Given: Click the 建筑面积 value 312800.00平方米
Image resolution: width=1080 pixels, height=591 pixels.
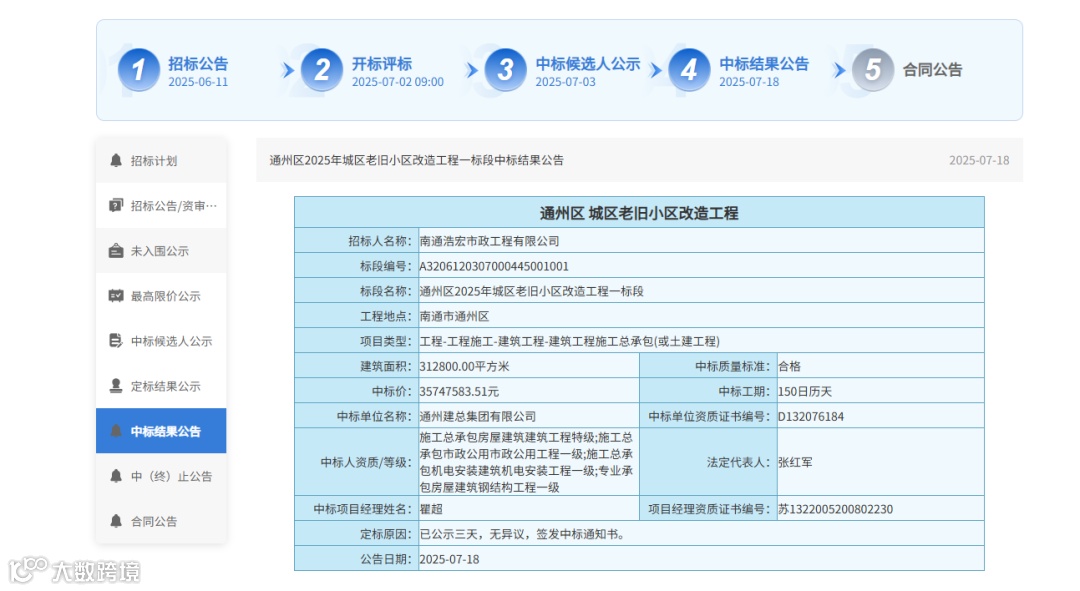Looking at the screenshot, I should coord(464,366).
